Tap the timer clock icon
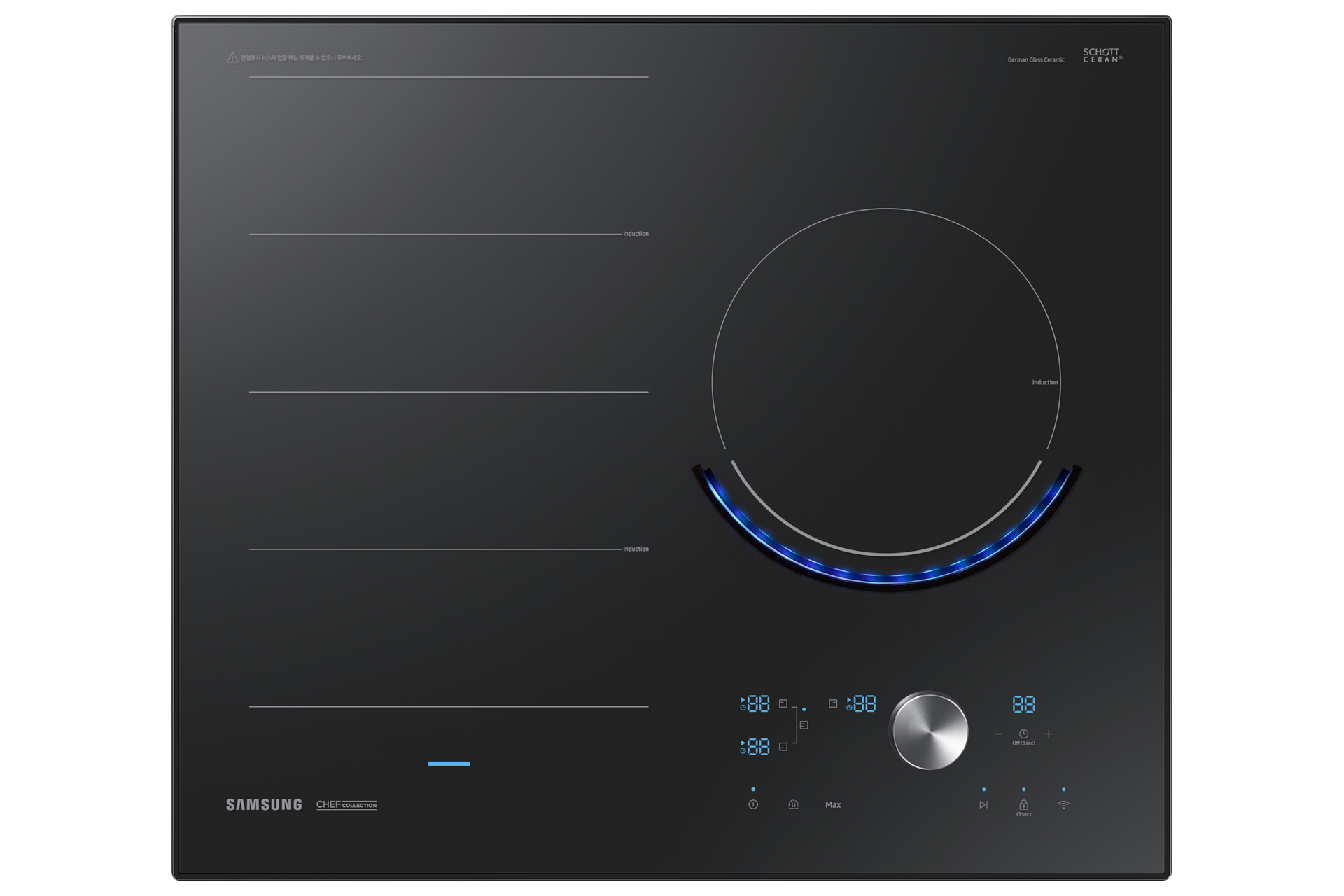Image resolution: width=1344 pixels, height=896 pixels. click(x=1023, y=734)
